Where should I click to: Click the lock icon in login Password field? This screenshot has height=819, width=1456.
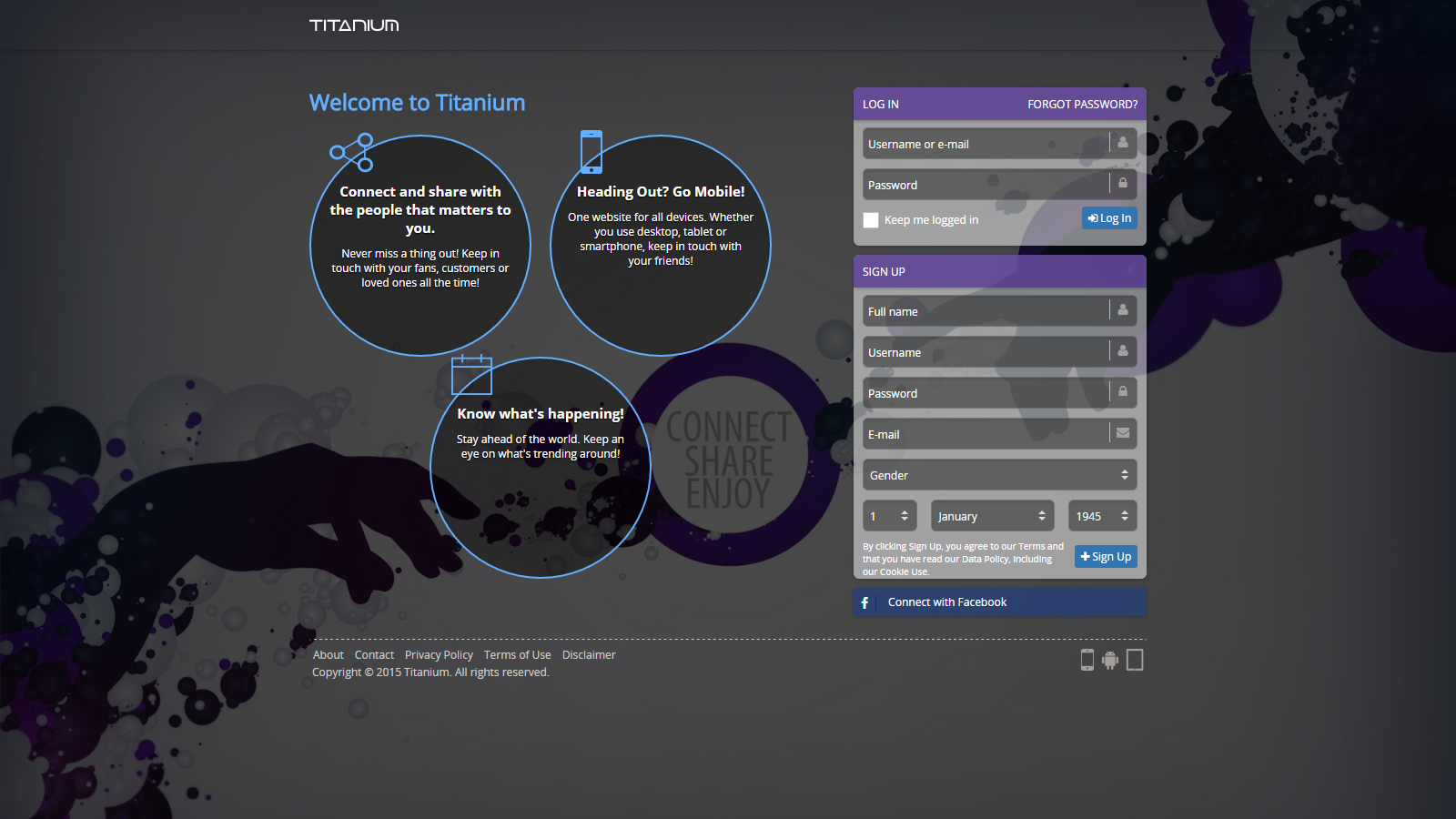(x=1123, y=184)
